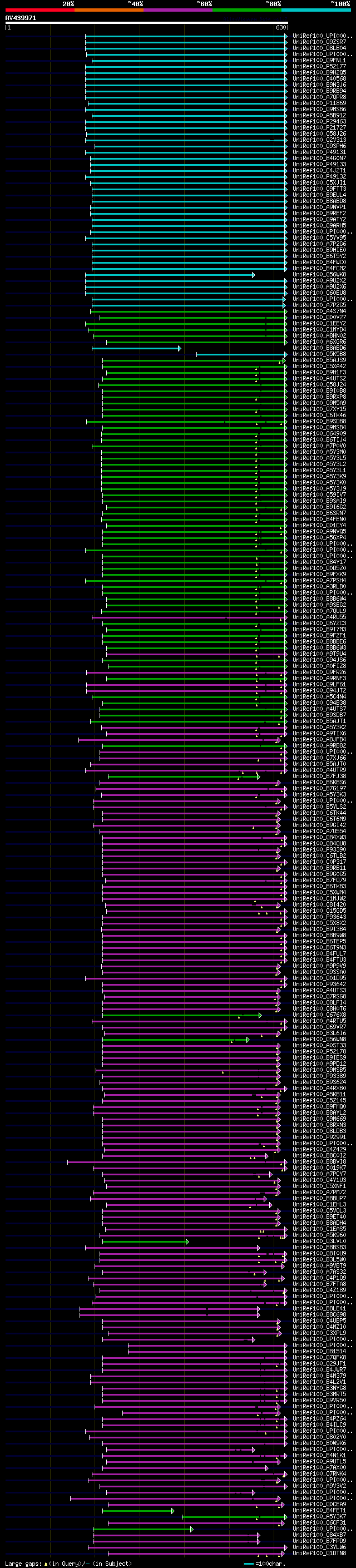The image size is (356, 1568).
Task: Open hit UniRef100_B9EUL4
Action: 319,195
